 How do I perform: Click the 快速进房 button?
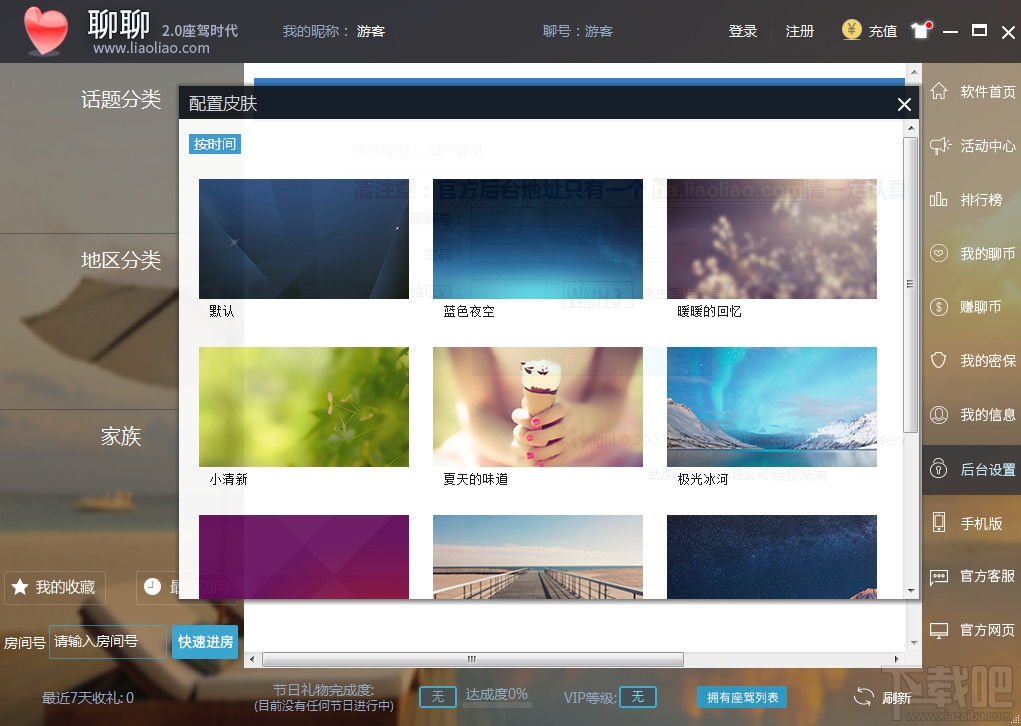205,642
